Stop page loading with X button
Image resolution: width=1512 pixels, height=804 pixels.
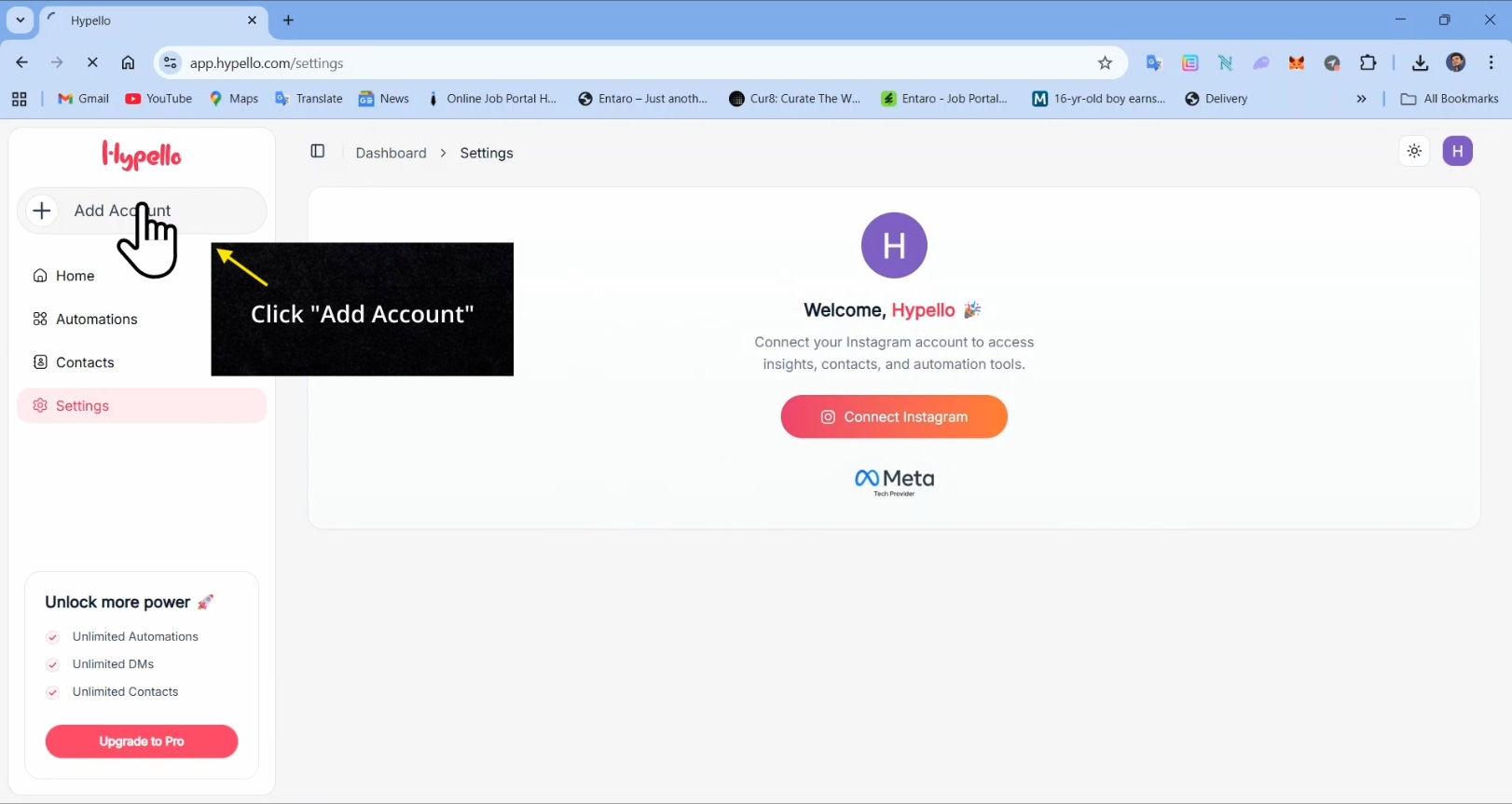click(92, 63)
